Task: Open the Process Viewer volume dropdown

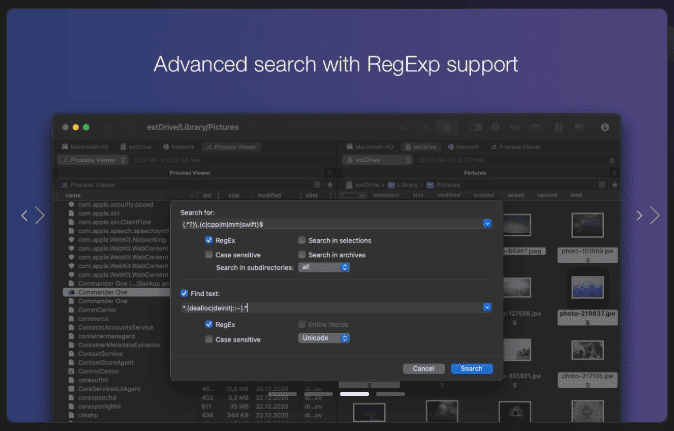Action: (93, 160)
